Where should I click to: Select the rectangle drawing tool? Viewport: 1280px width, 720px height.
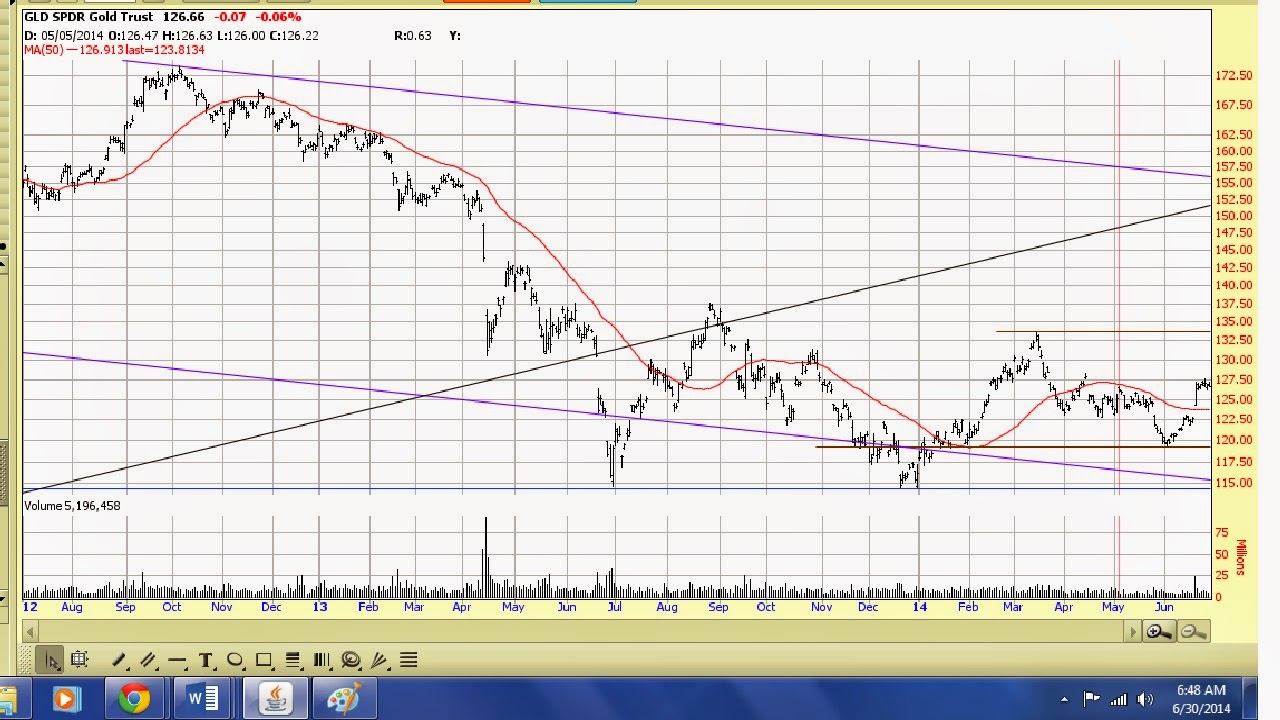tap(264, 660)
